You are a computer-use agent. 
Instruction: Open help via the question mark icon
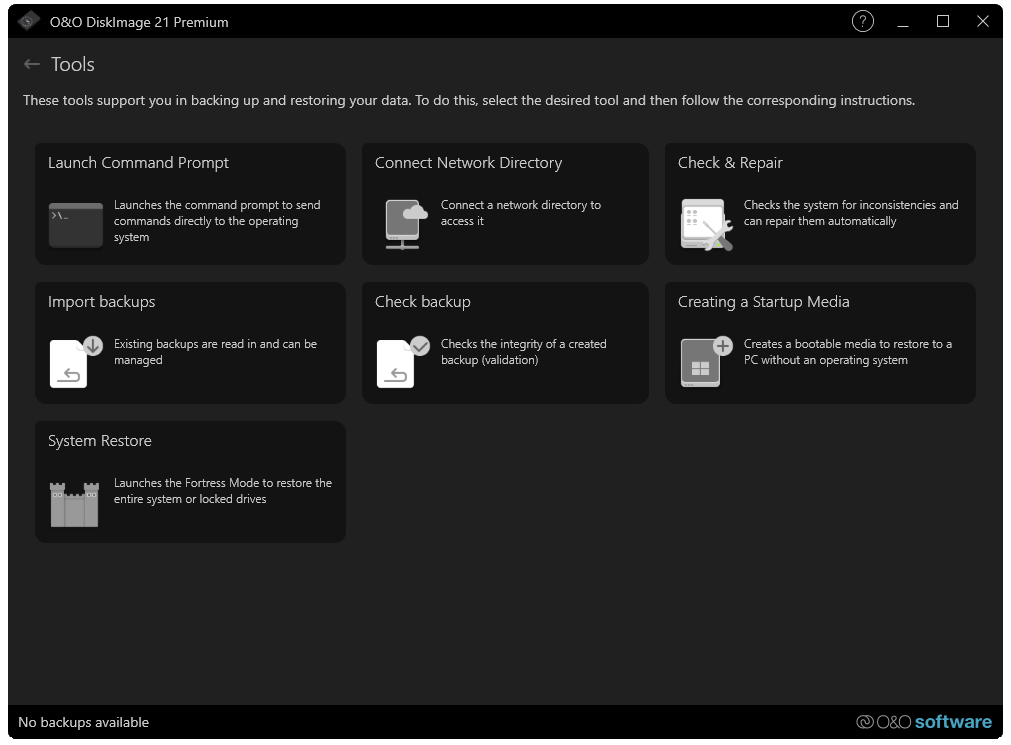pyautogui.click(x=862, y=21)
